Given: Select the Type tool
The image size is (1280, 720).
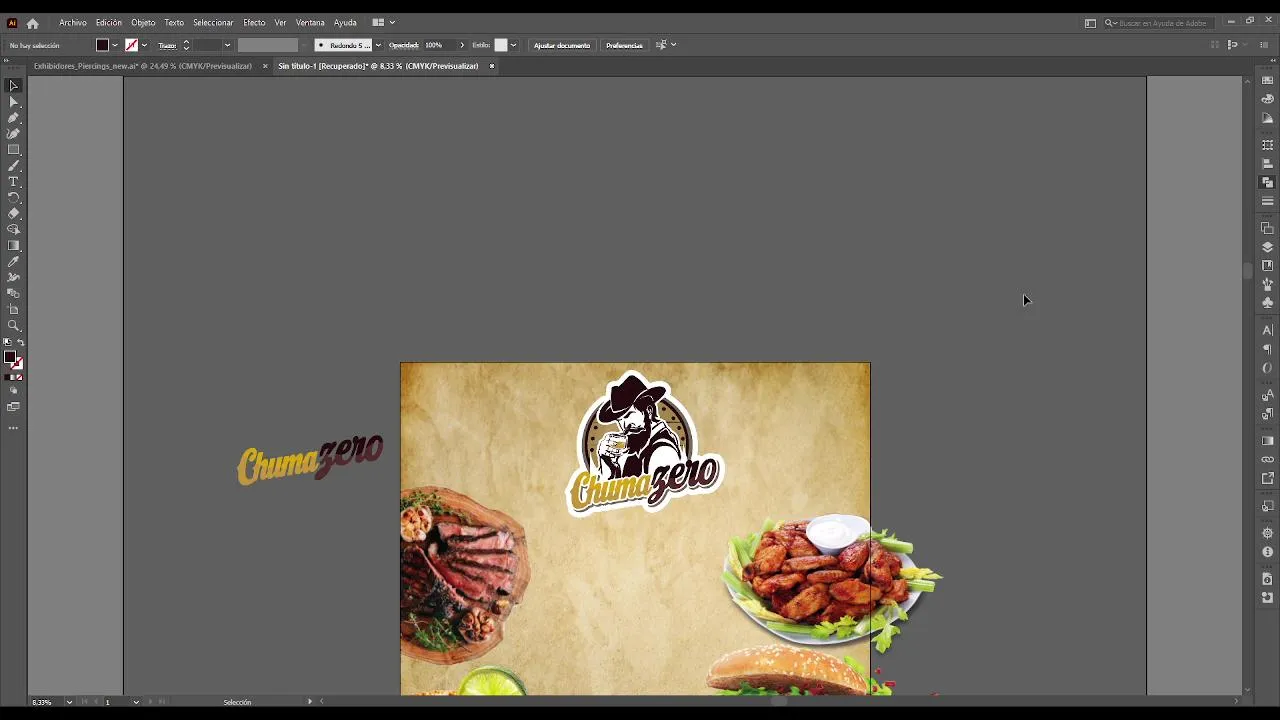Looking at the screenshot, I should coord(14,182).
